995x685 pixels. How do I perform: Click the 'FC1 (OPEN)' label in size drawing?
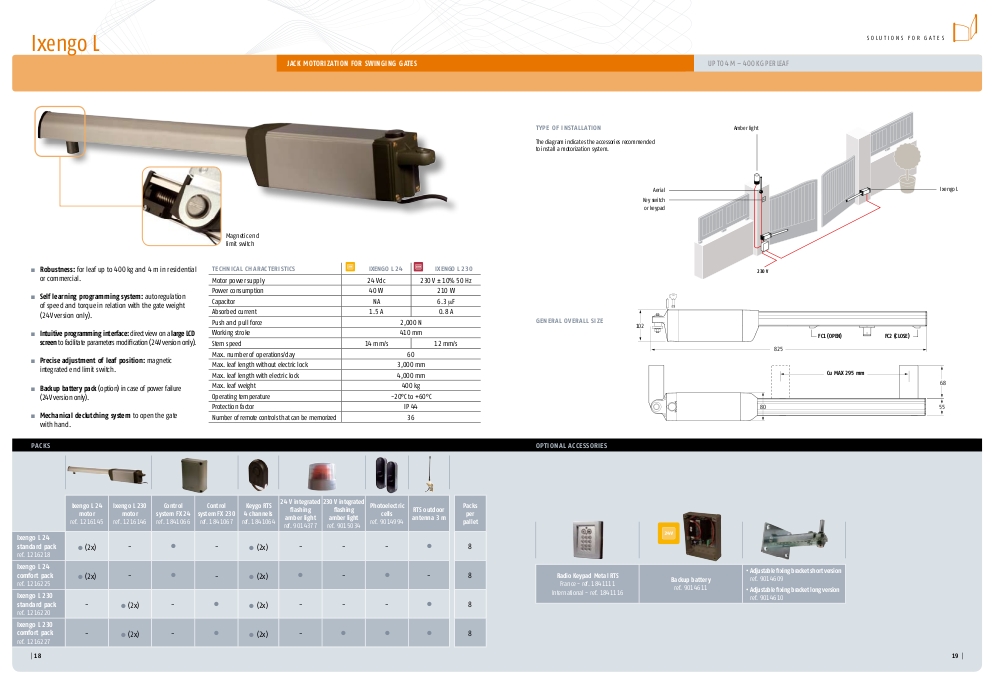click(829, 336)
